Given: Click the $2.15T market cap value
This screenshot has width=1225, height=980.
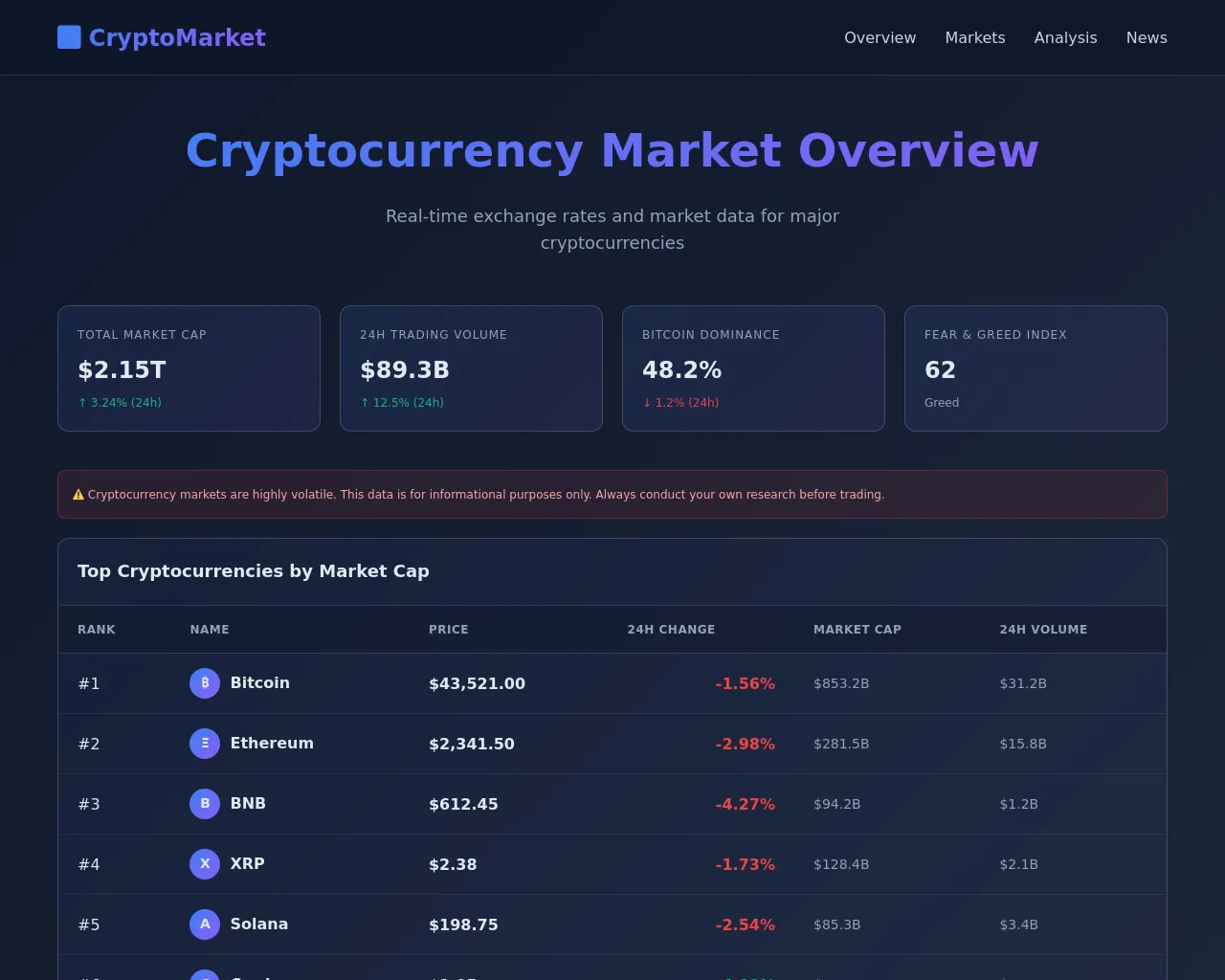Looking at the screenshot, I should coord(122,370).
